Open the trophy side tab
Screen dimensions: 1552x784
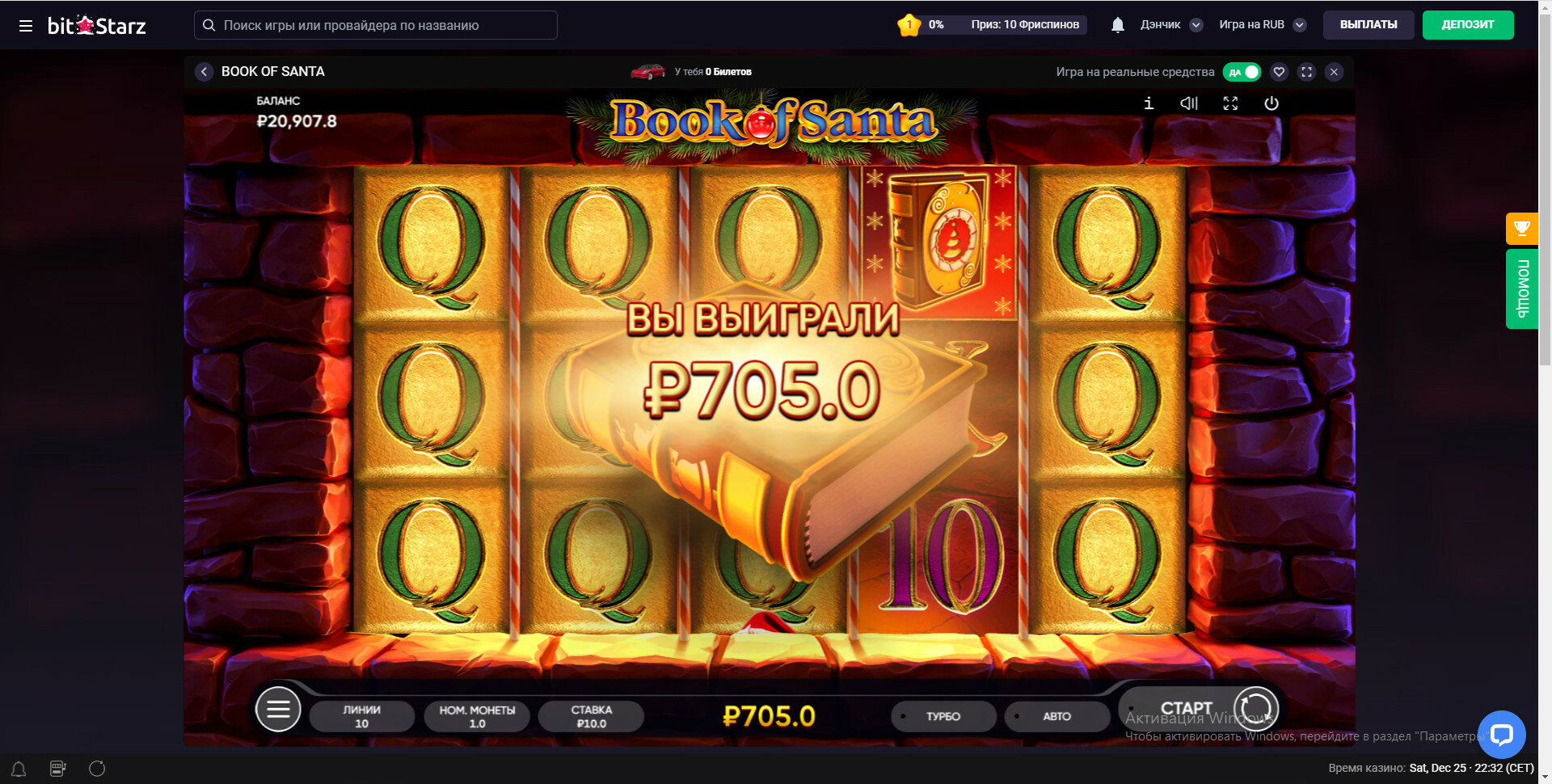point(1521,229)
